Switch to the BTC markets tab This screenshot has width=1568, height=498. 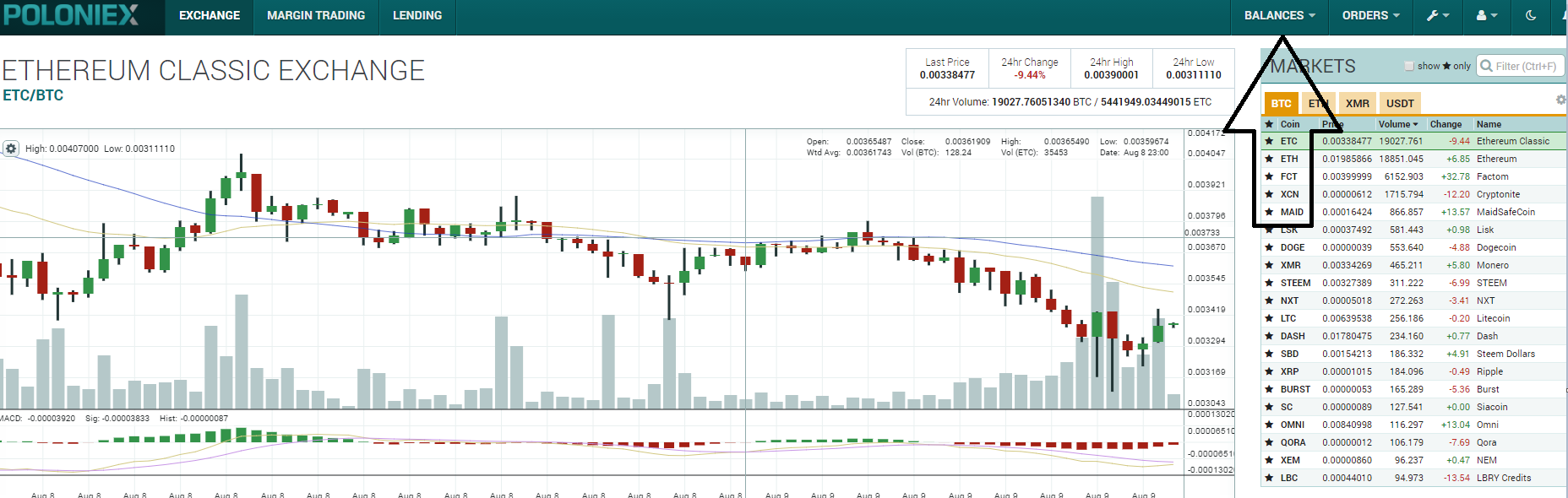pyautogui.click(x=1281, y=103)
